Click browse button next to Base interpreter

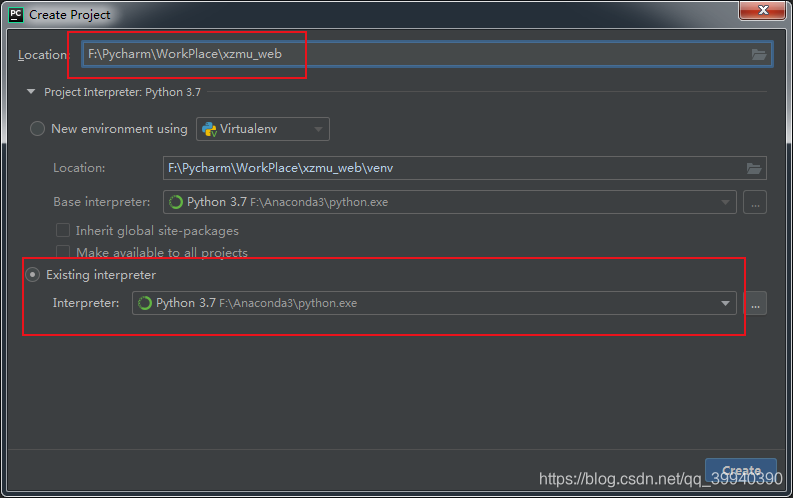(755, 202)
